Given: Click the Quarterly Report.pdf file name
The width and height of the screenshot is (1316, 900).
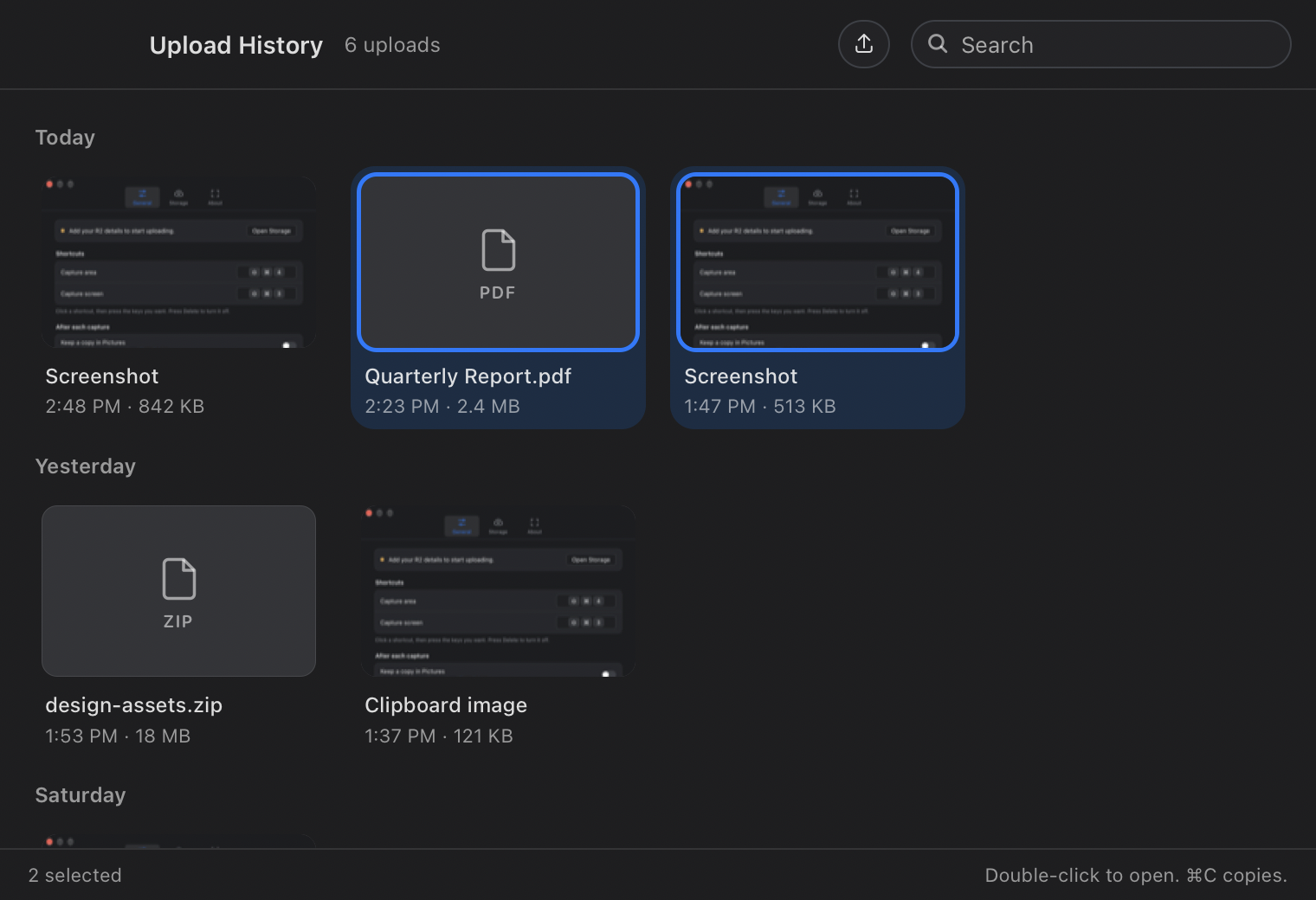Looking at the screenshot, I should click(468, 376).
